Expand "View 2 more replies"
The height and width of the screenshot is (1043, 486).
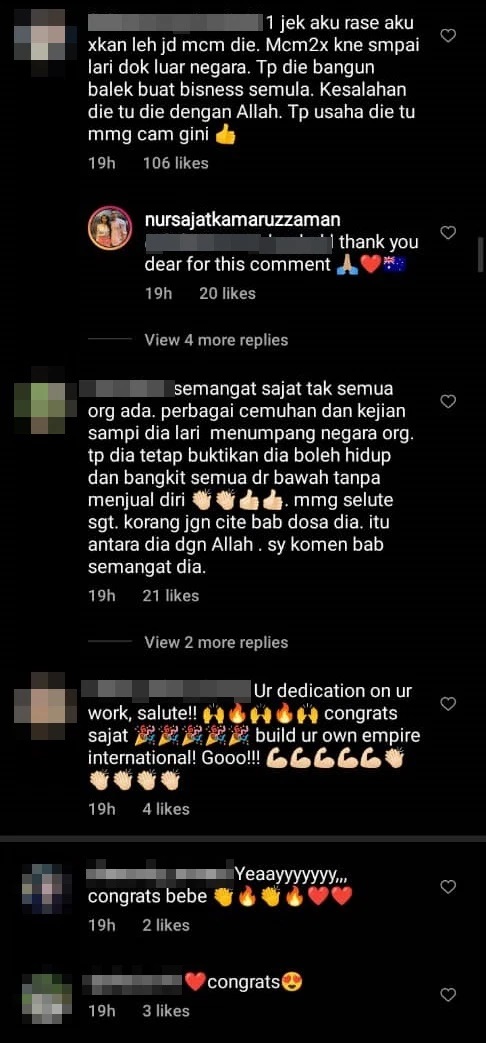tap(216, 643)
